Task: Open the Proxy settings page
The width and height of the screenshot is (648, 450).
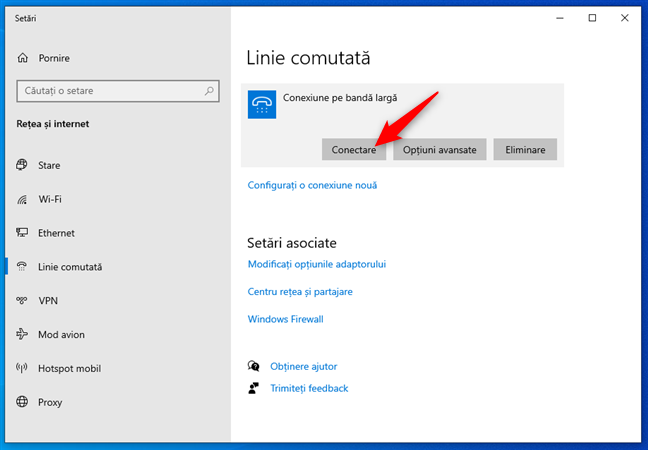Action: [x=50, y=402]
